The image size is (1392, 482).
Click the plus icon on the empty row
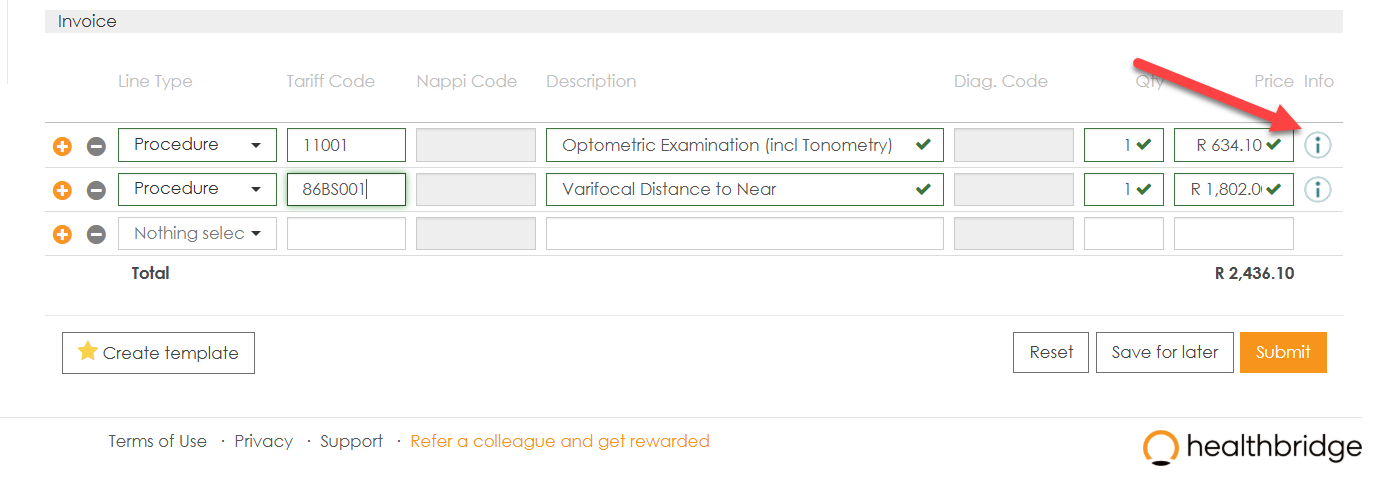(62, 234)
